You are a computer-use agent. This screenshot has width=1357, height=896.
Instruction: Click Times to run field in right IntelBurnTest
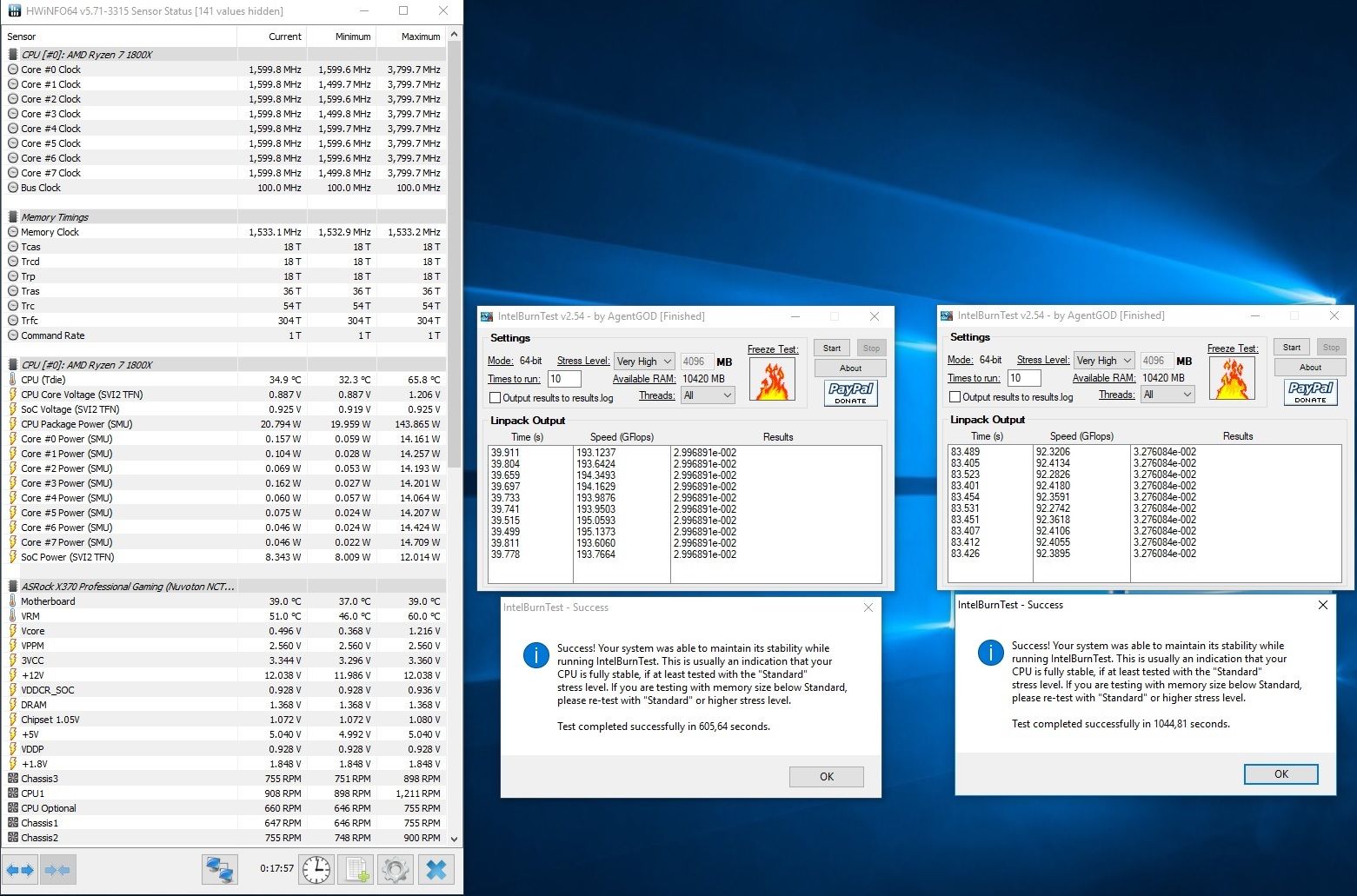coord(1024,378)
